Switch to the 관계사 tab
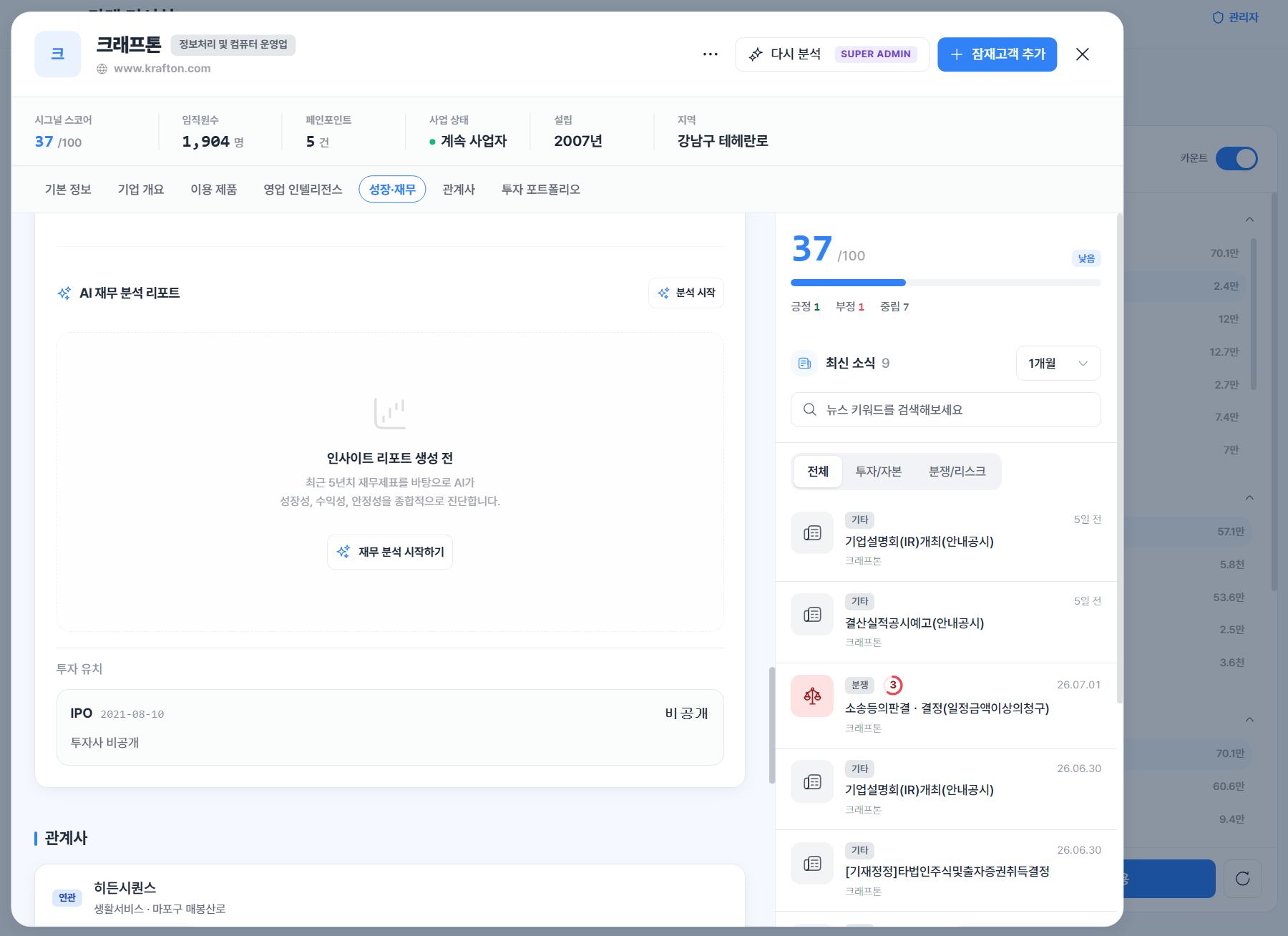 [x=459, y=190]
